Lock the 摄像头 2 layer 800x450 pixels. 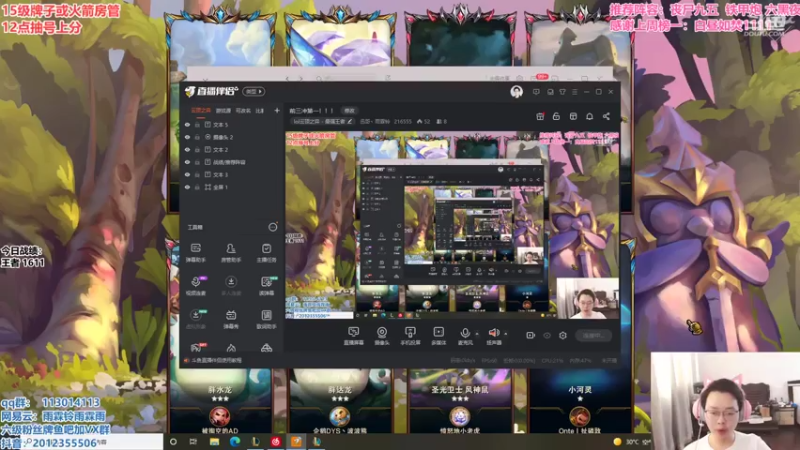pyautogui.click(x=197, y=137)
